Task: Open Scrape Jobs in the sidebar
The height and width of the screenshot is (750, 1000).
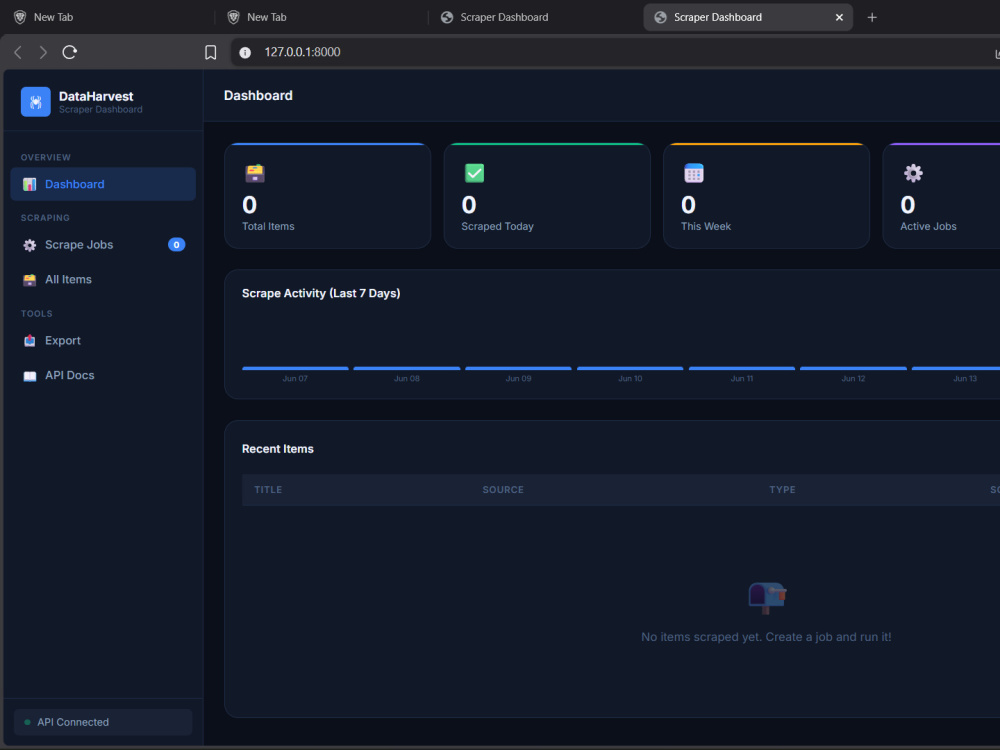Action: coord(103,245)
